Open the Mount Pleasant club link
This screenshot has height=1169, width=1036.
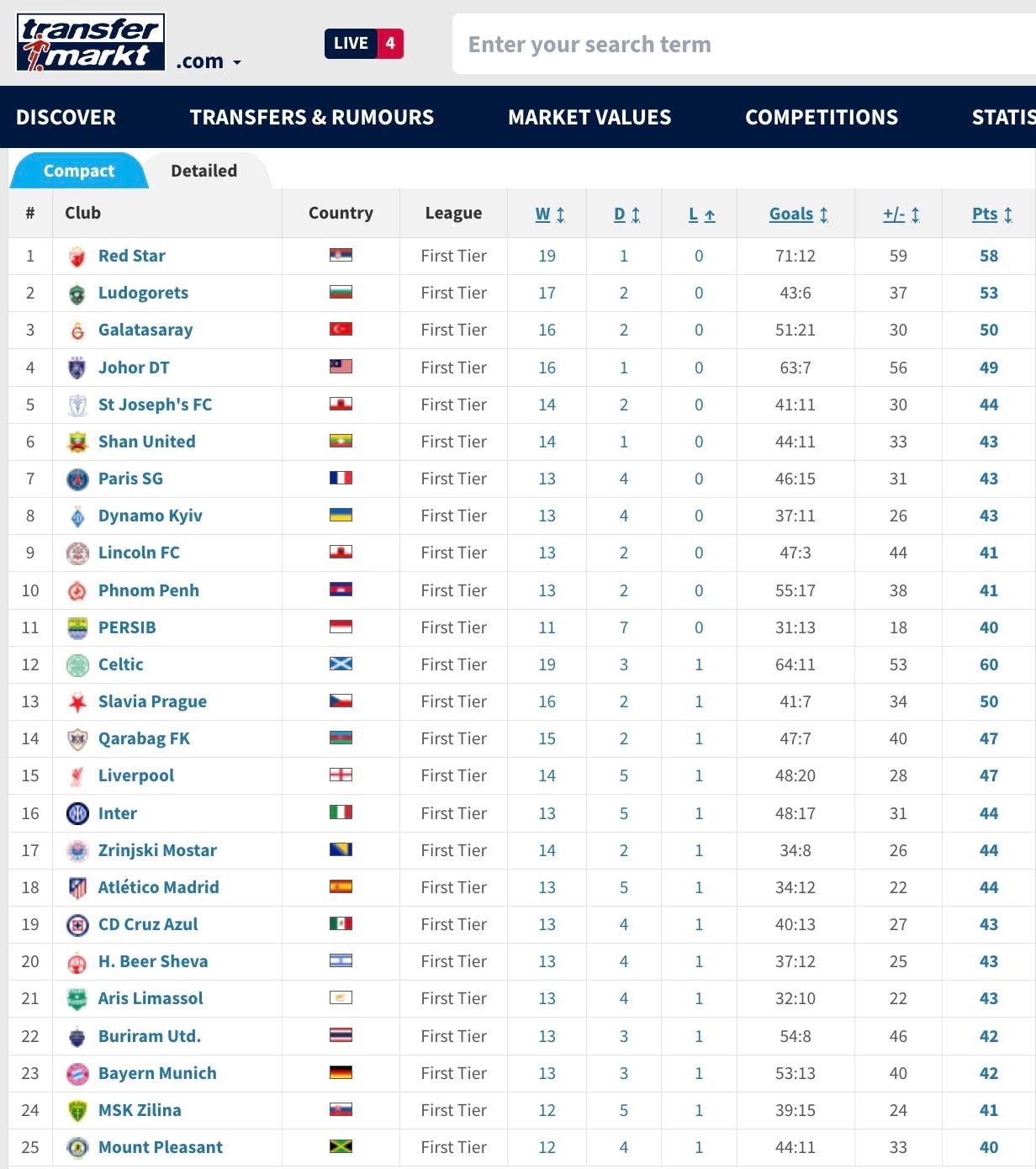[x=161, y=1147]
